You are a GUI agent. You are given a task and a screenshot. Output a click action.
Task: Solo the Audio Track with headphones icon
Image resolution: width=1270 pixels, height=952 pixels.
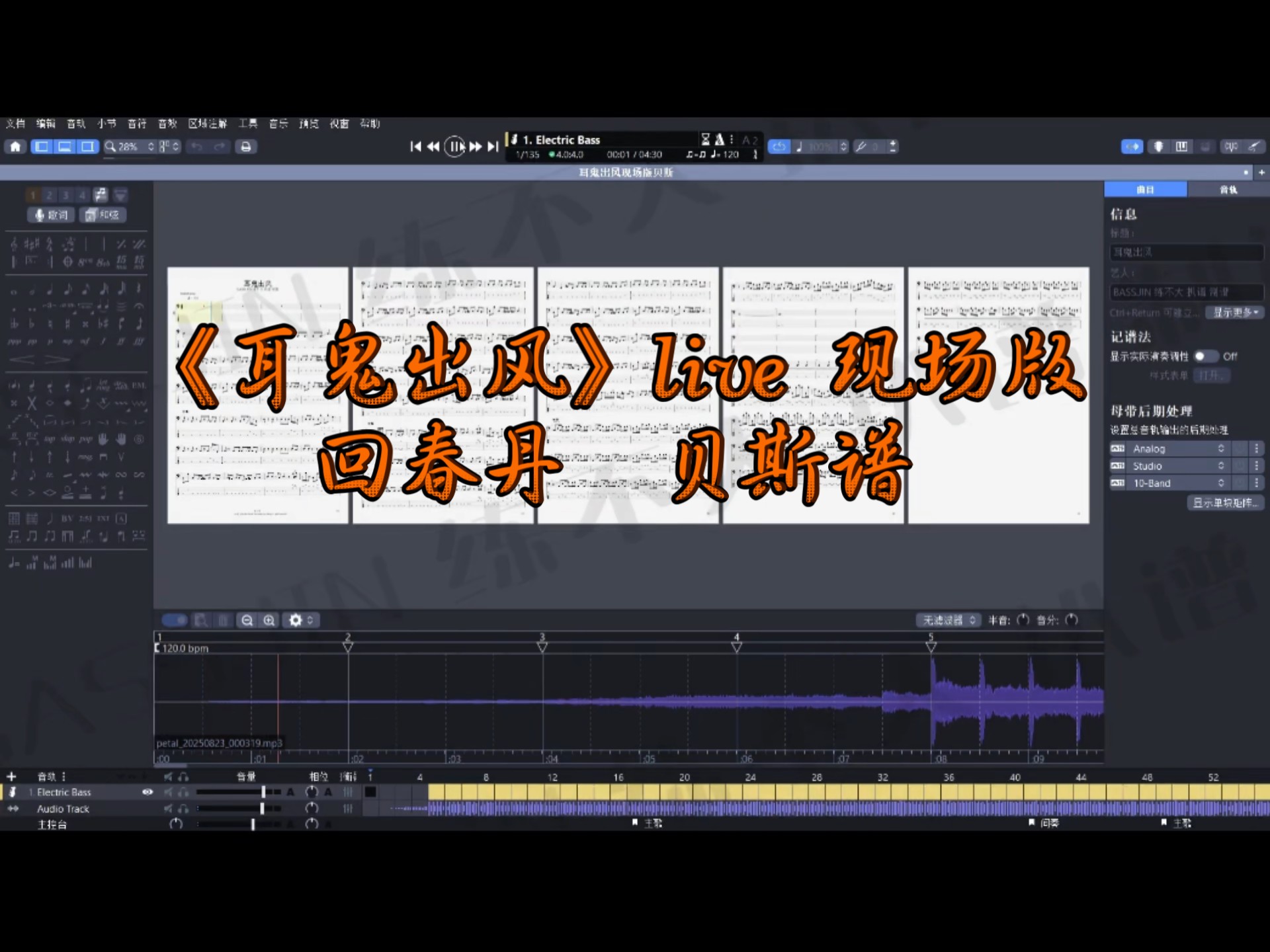coord(183,809)
